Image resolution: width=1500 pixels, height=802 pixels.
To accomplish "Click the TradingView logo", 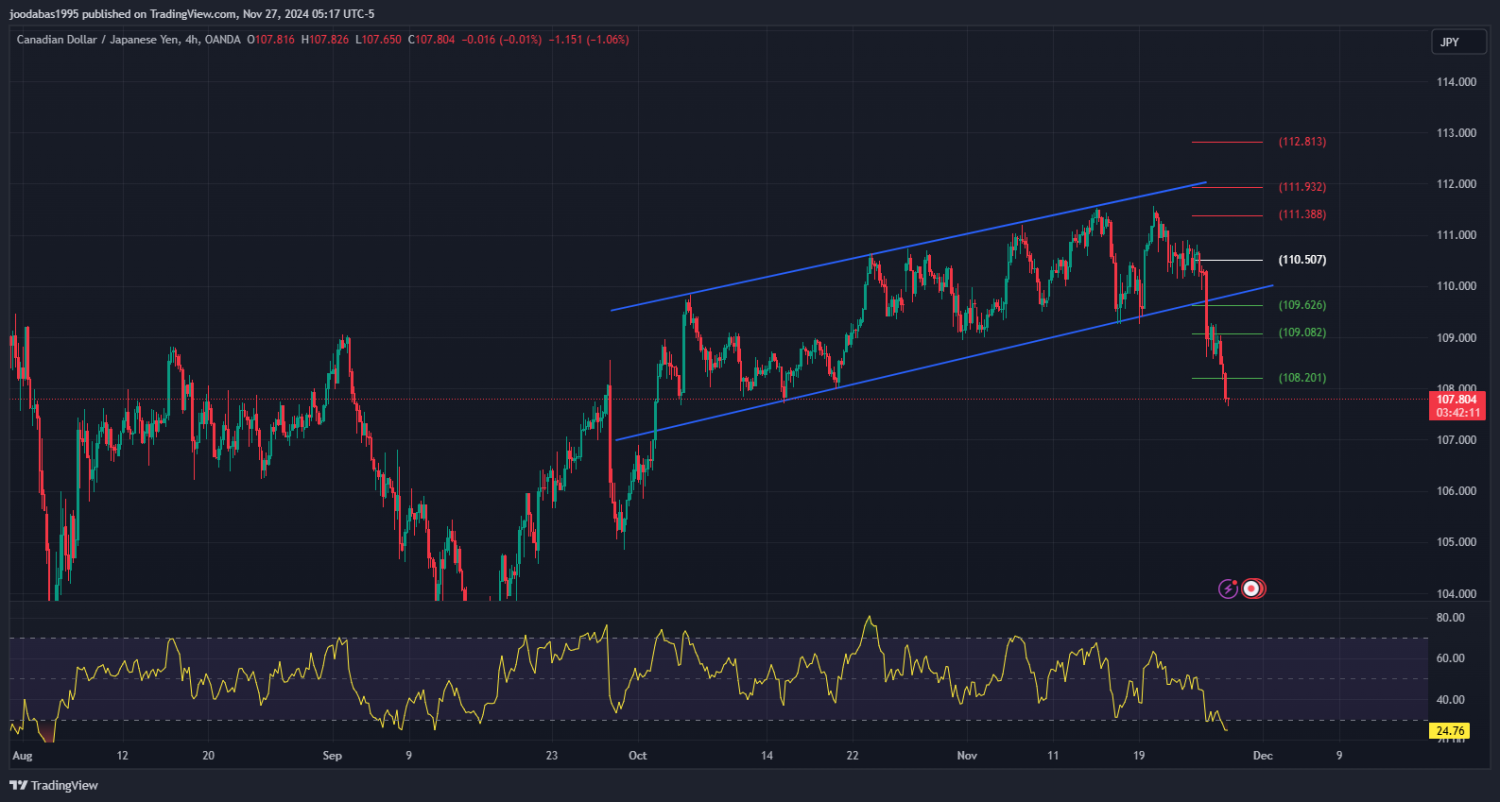I will [54, 785].
